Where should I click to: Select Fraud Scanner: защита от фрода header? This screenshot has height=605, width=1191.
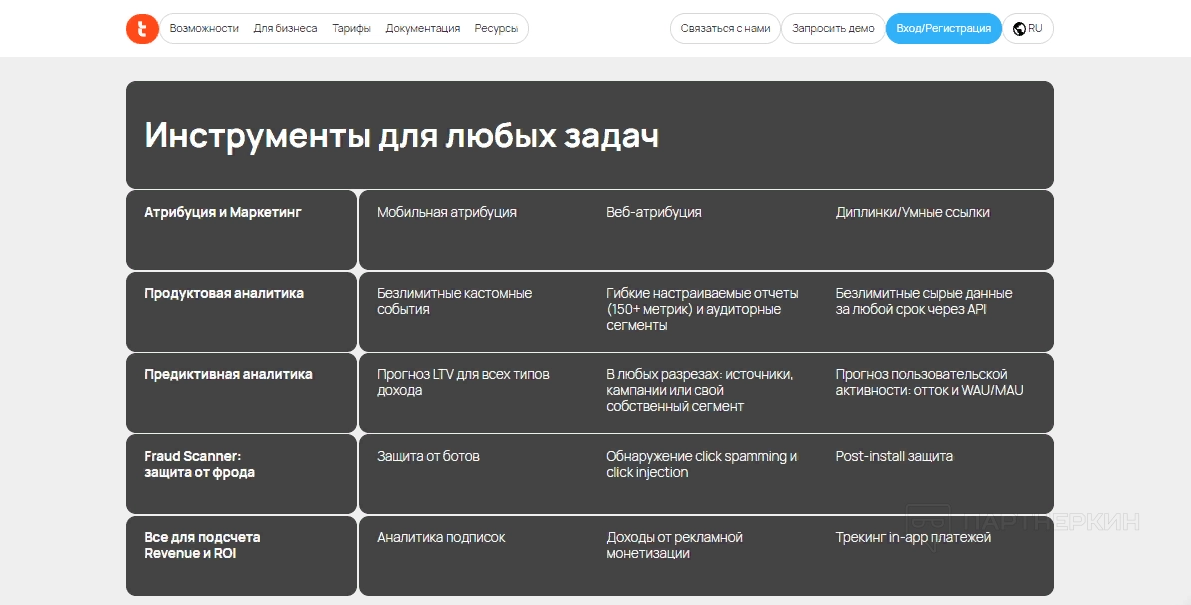[x=200, y=465]
